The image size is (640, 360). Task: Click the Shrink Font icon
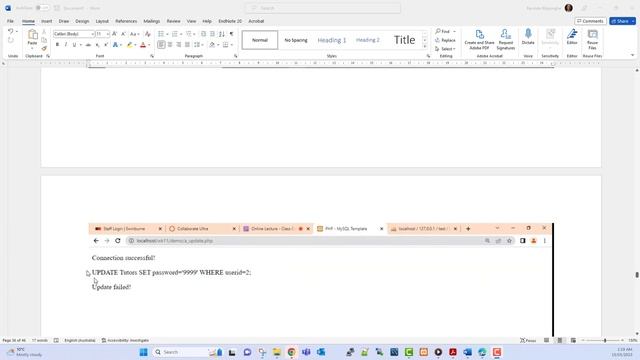tap(123, 34)
